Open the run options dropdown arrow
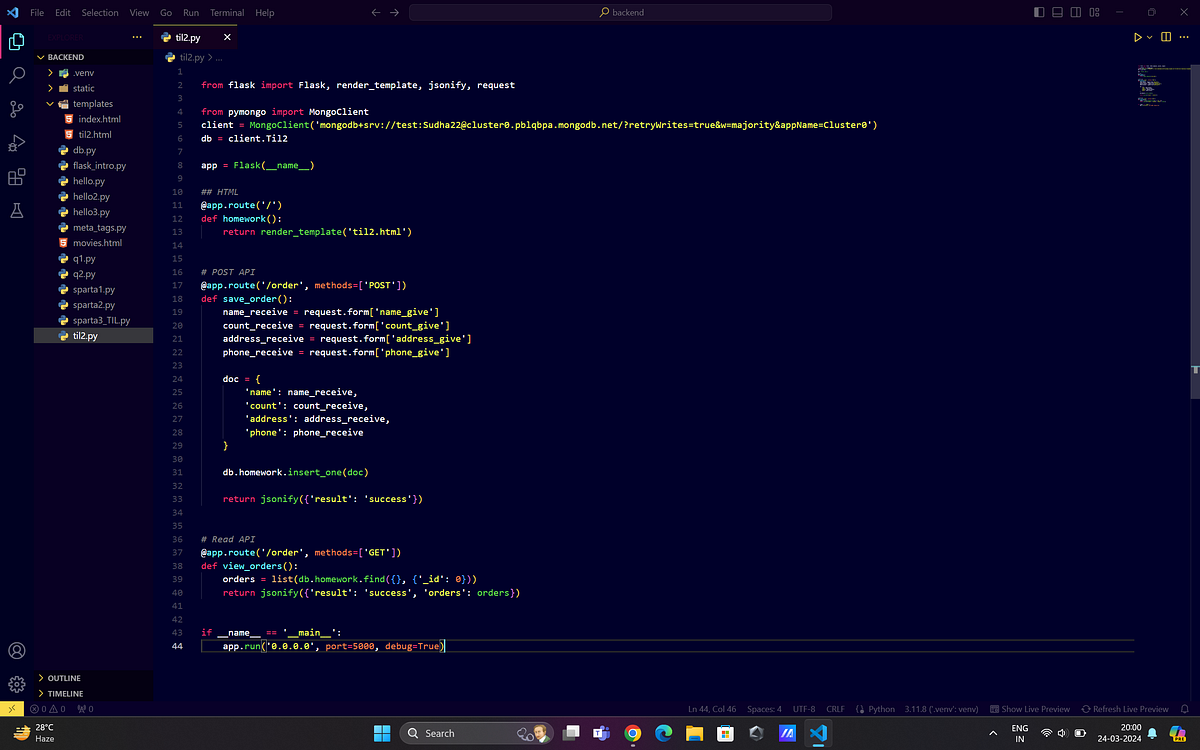Viewport: 1200px width, 750px height. tap(1148, 35)
